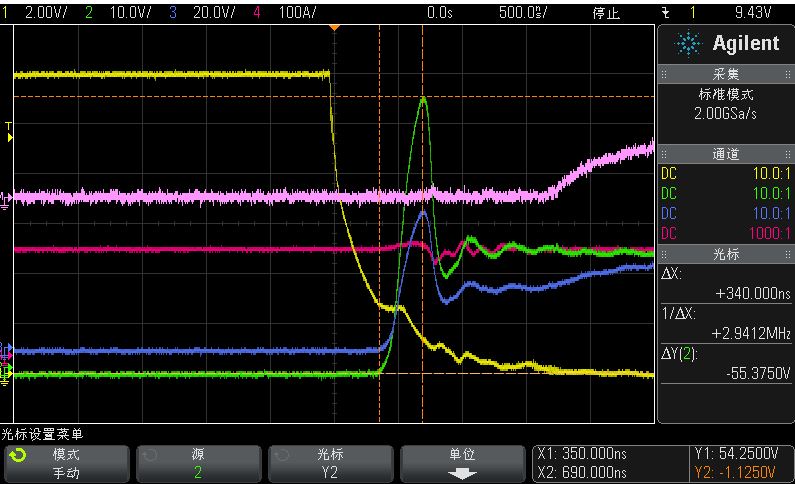
Task: Click the yellow DC 10.0:1 channel row
Action: coord(726,173)
